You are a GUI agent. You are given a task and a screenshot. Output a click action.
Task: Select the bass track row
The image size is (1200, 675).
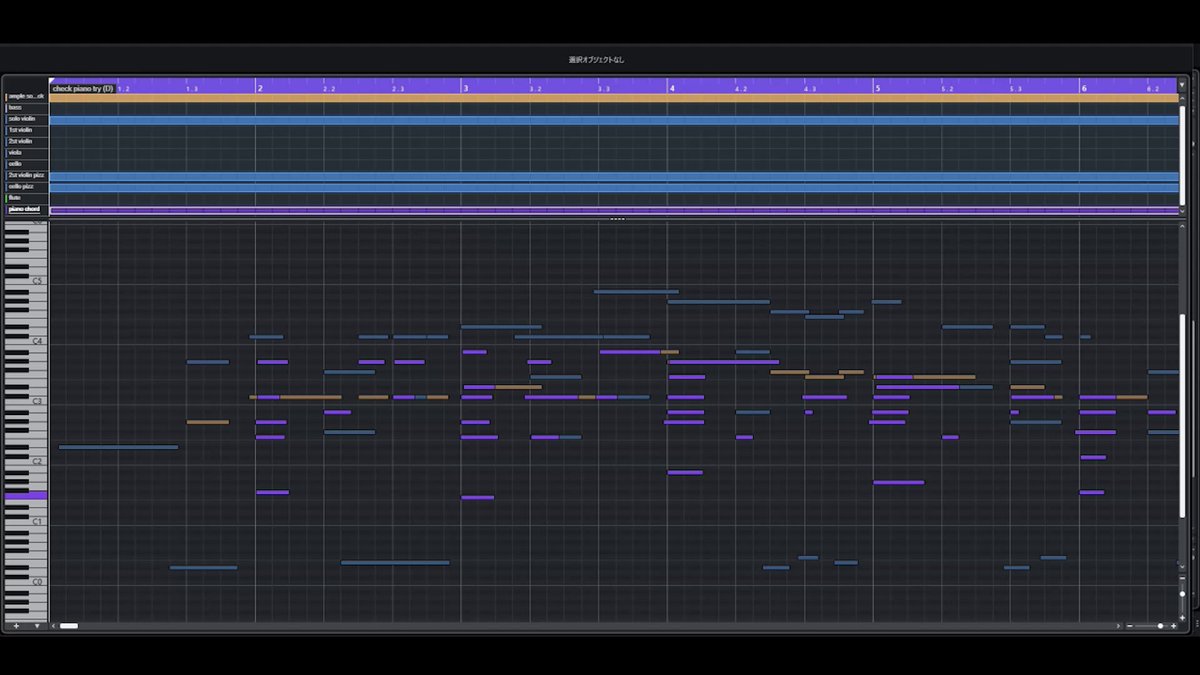[x=26, y=108]
